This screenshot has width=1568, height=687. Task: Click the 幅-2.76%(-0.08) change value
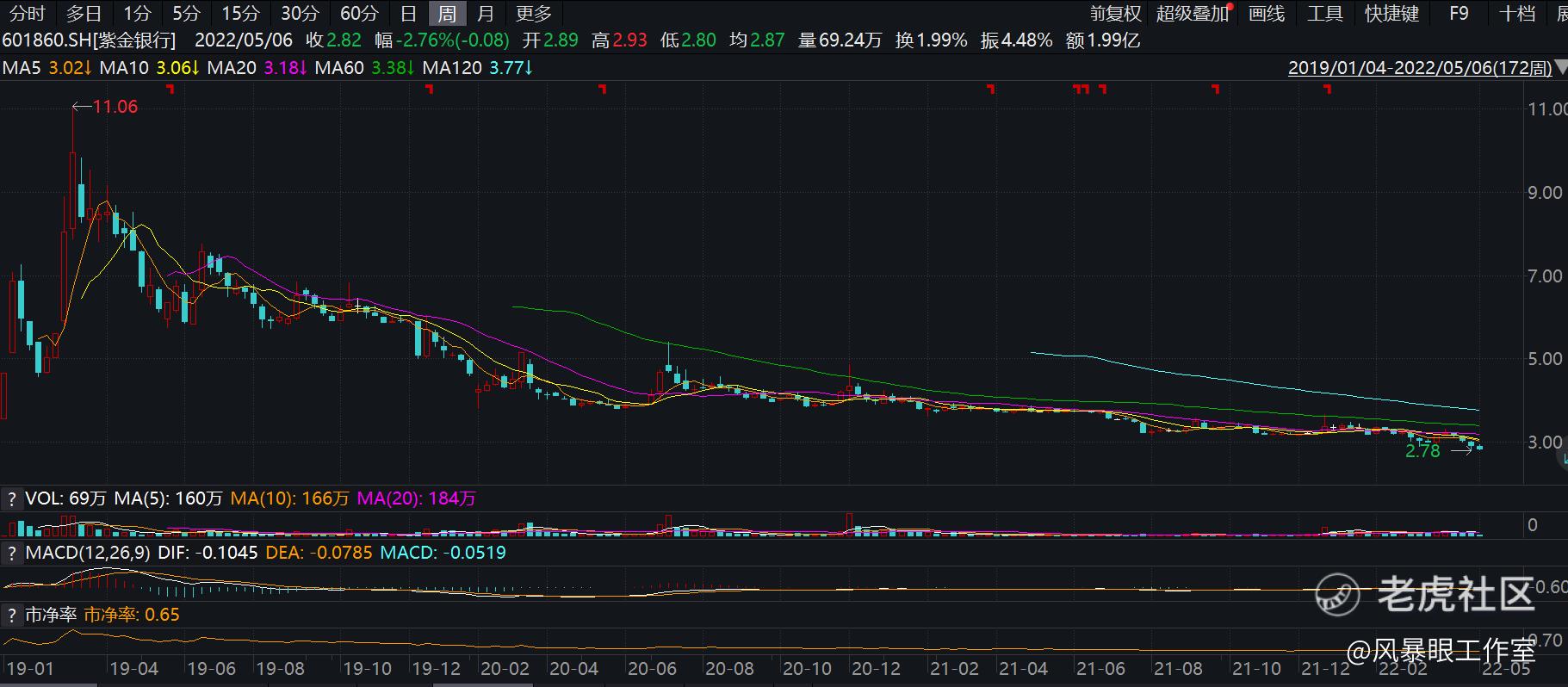tap(442, 40)
